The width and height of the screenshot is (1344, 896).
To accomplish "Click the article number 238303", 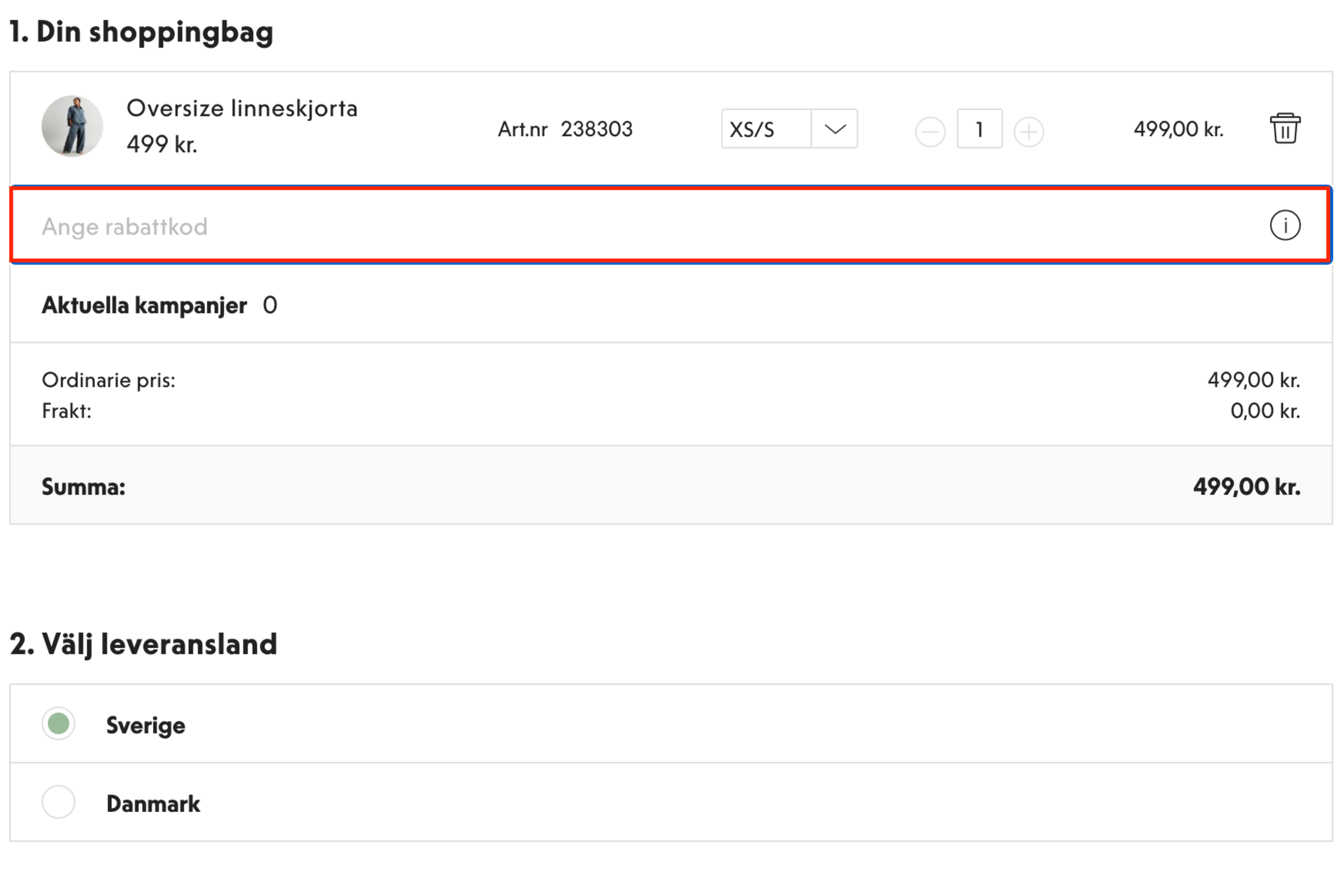I will 596,129.
